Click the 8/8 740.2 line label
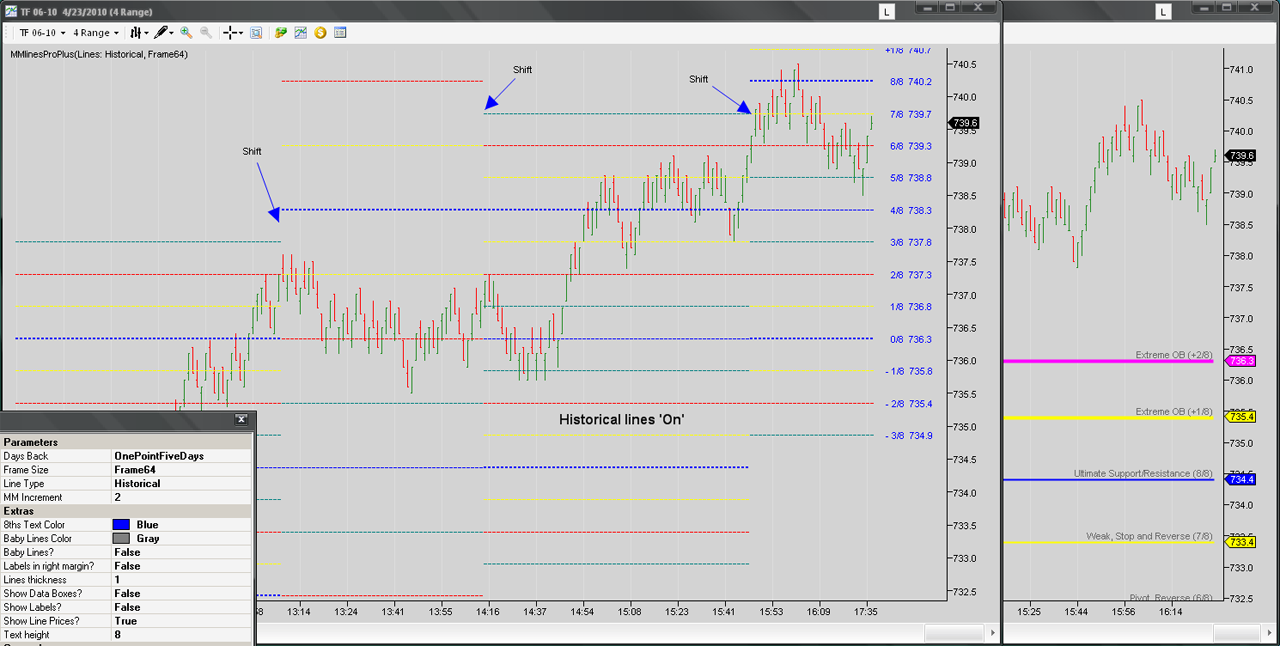Viewport: 1280px width, 646px height. tap(911, 82)
